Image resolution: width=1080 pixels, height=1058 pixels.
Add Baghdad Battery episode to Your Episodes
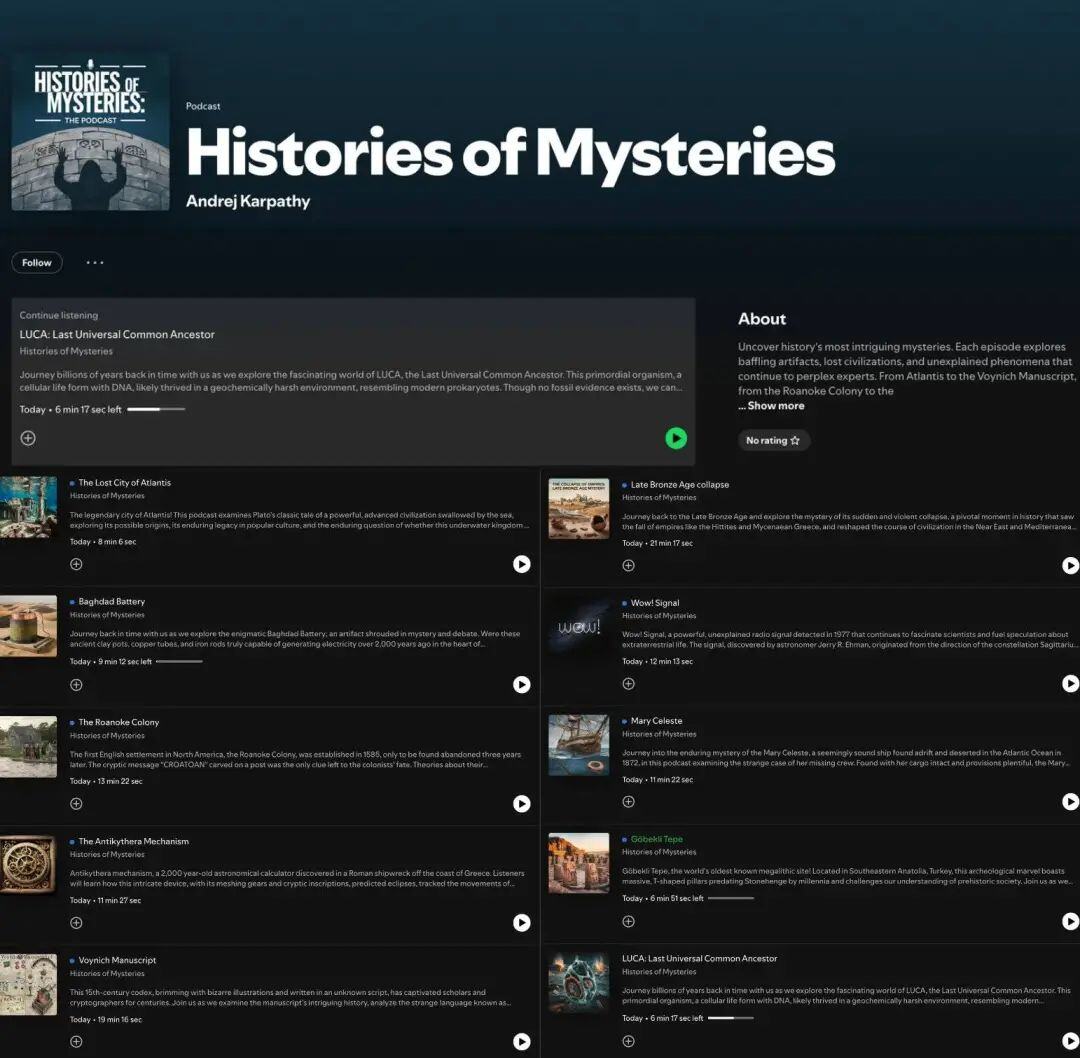tap(76, 685)
